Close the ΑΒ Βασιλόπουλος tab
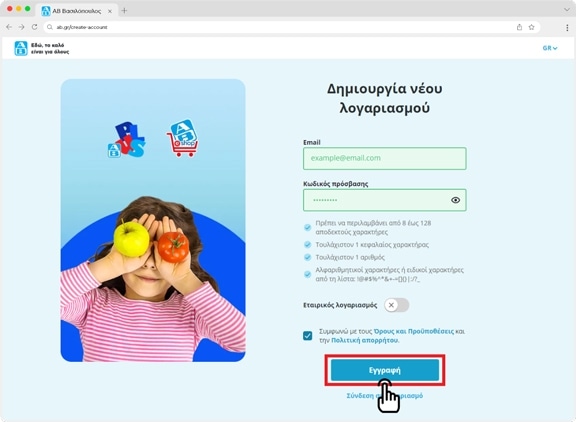 click(x=110, y=11)
